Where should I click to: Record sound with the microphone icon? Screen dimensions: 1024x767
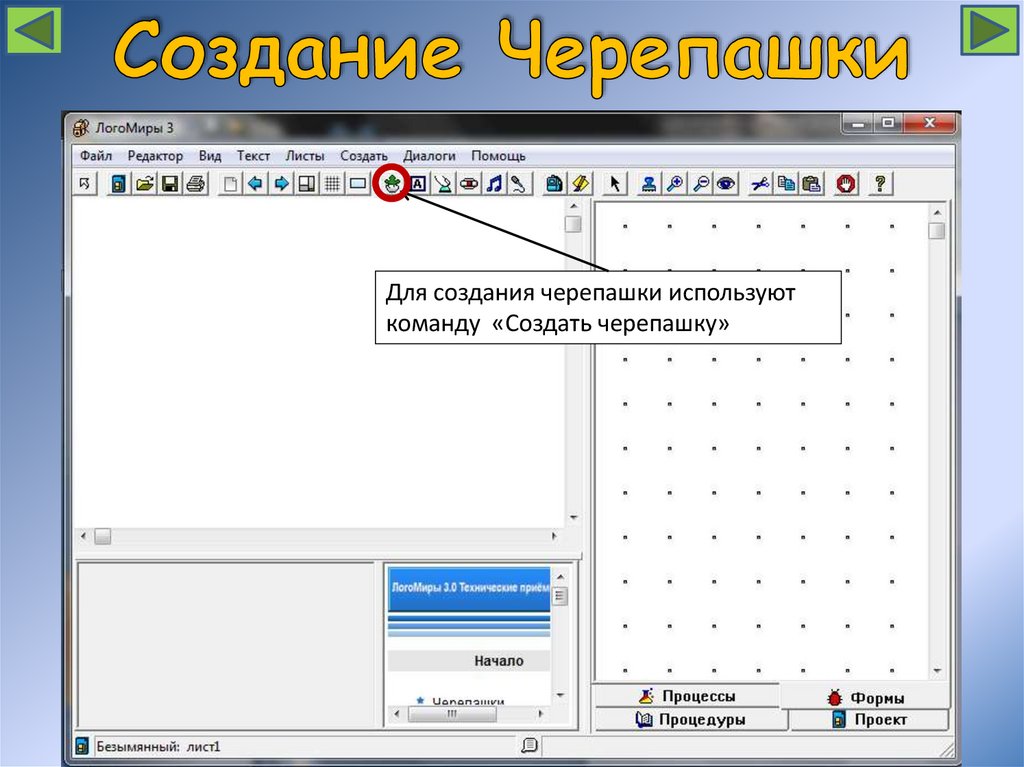pos(520,184)
